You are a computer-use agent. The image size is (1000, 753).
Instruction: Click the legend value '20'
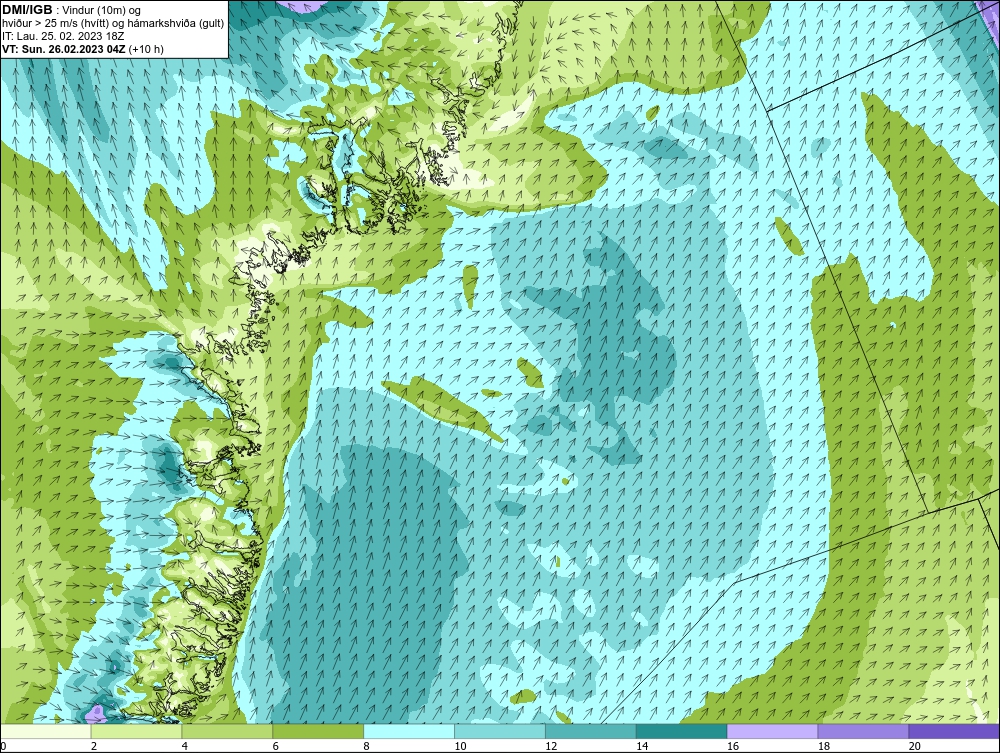point(915,746)
